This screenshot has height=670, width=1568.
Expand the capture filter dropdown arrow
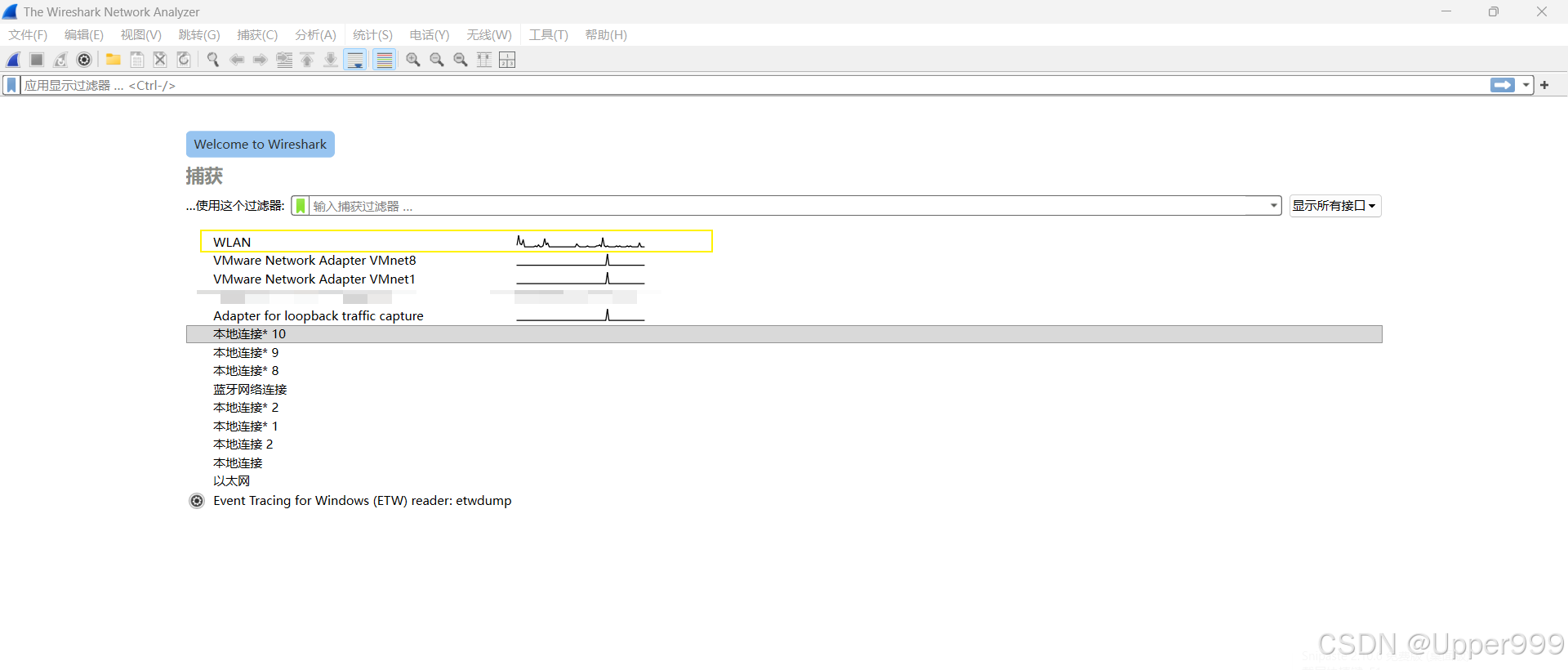[x=1274, y=206]
